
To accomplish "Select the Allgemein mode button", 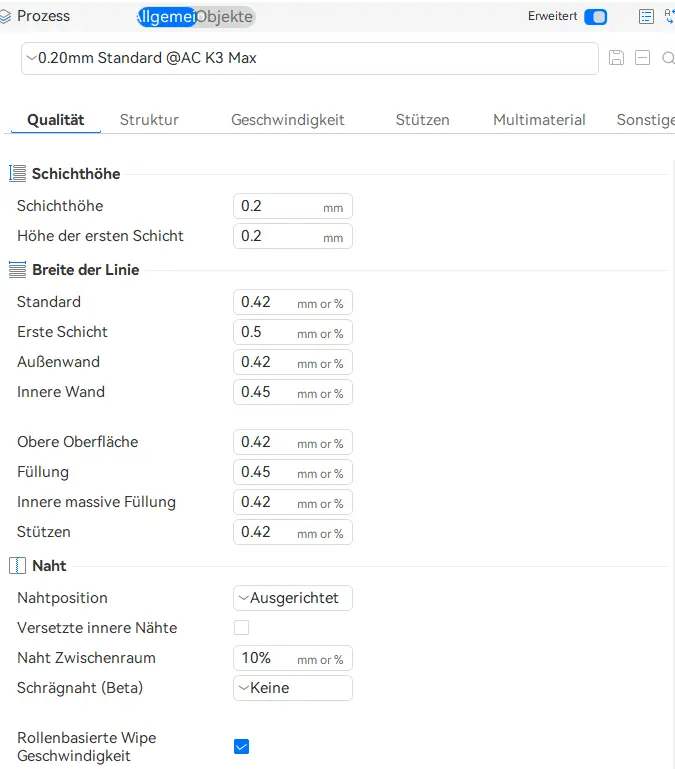I will (166, 17).
